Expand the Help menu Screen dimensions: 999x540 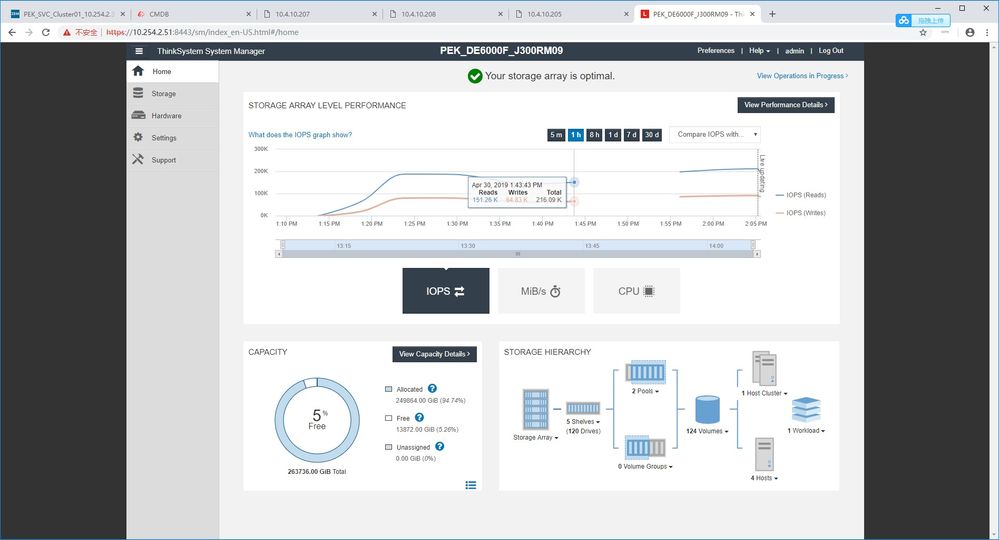click(760, 51)
